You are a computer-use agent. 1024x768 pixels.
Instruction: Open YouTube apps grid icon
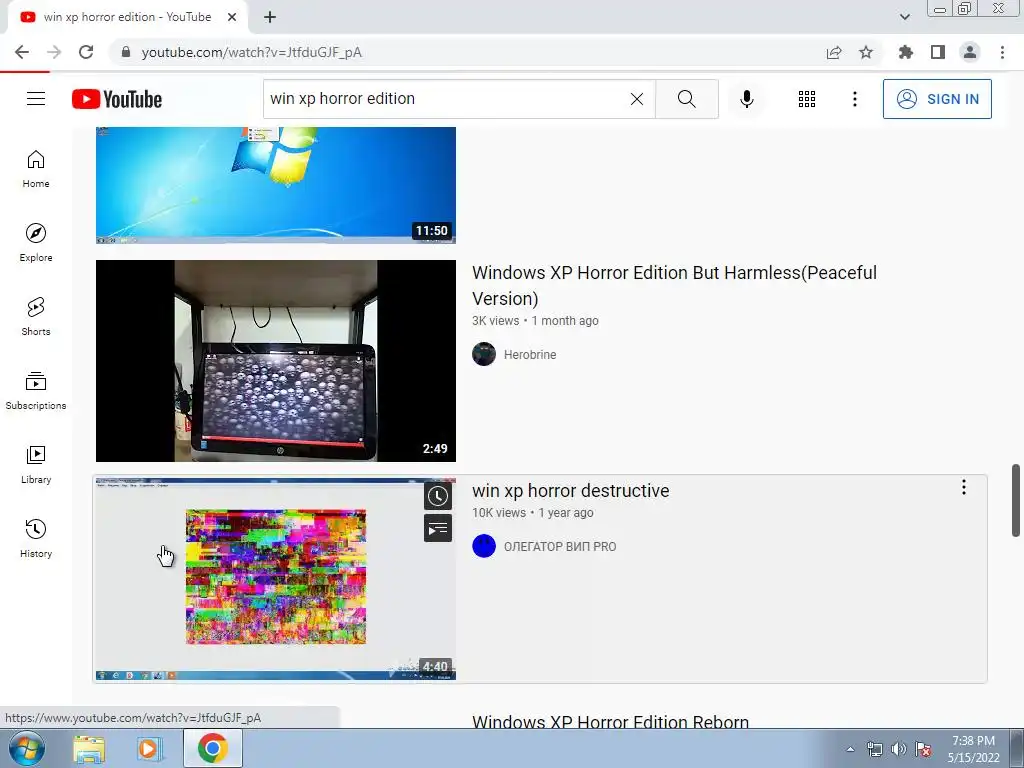(x=807, y=99)
